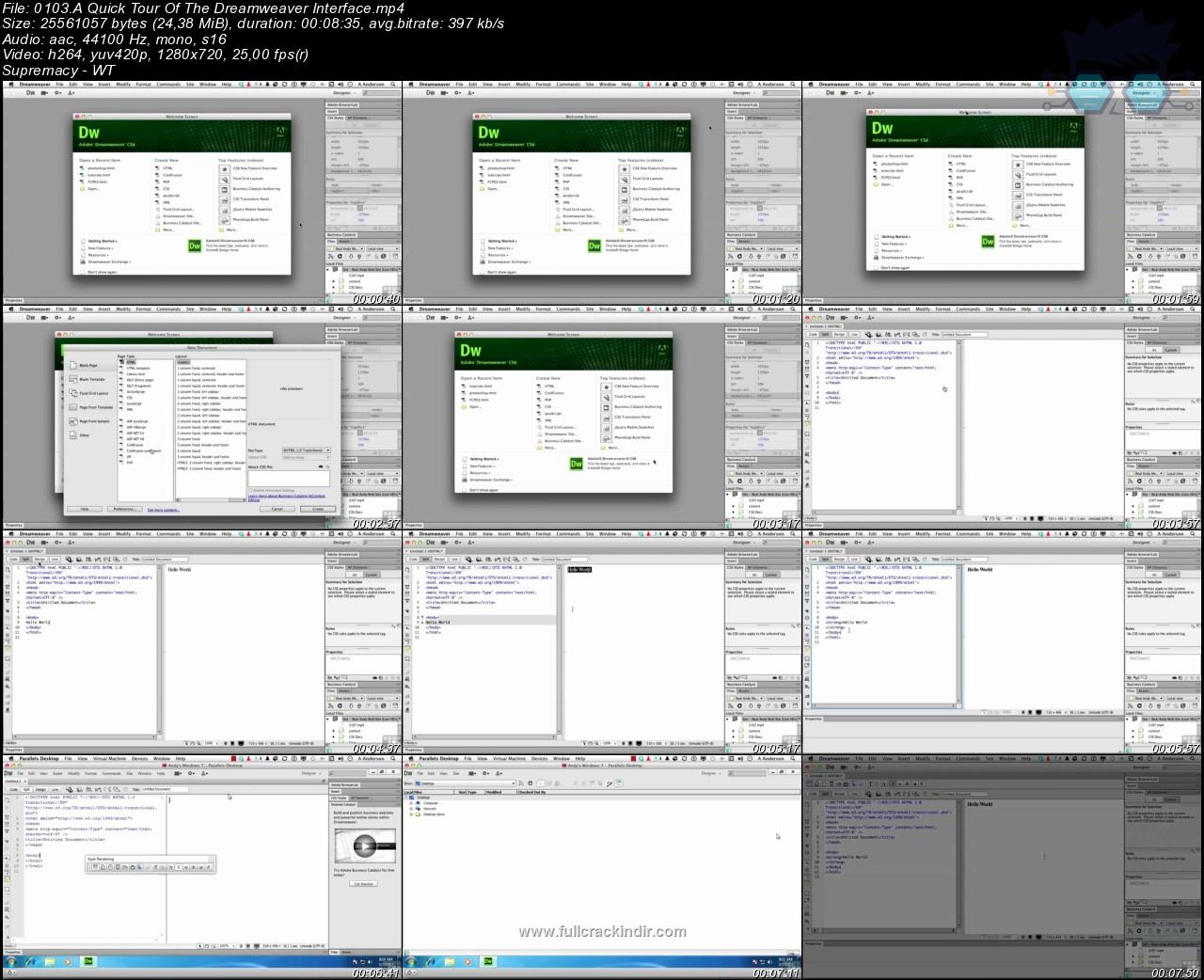Click Get more content link, New Document
The width and height of the screenshot is (1204, 980).
coord(163,510)
